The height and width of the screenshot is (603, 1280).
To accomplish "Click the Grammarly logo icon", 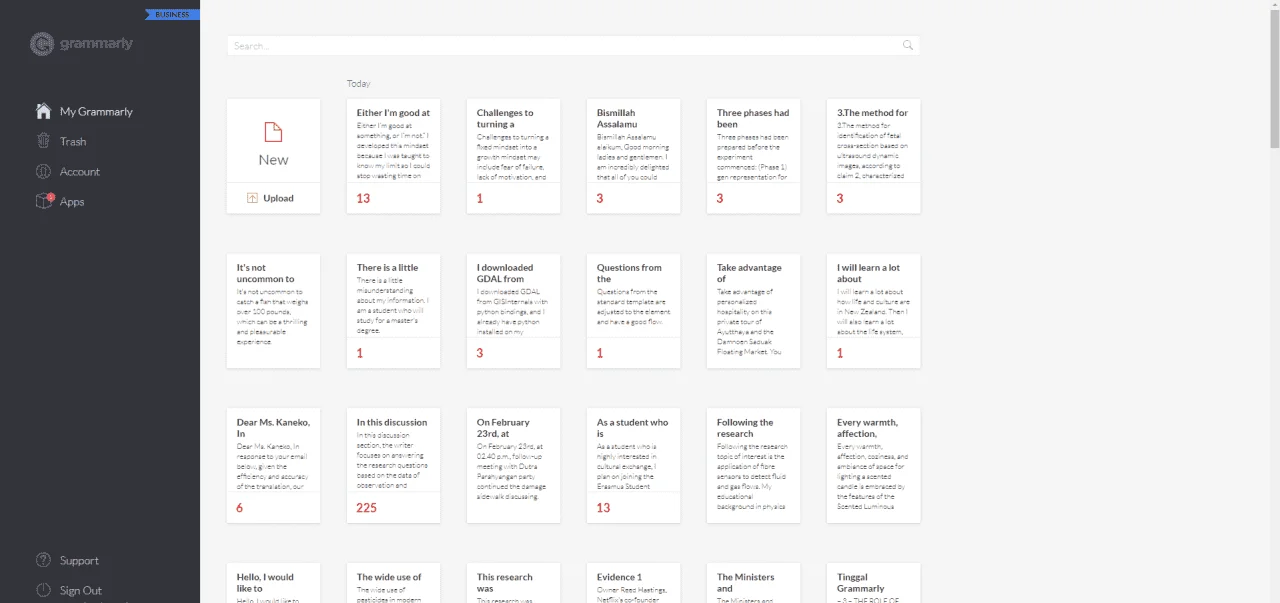I will coord(41,44).
